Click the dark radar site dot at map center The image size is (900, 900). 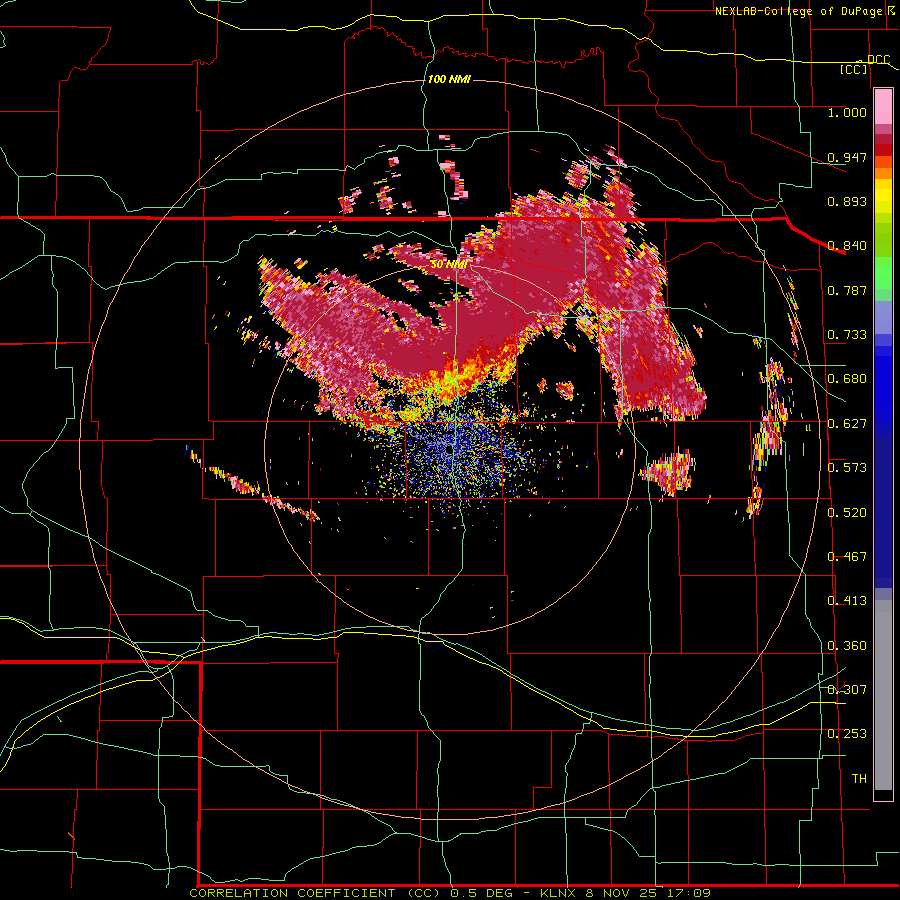tap(449, 451)
